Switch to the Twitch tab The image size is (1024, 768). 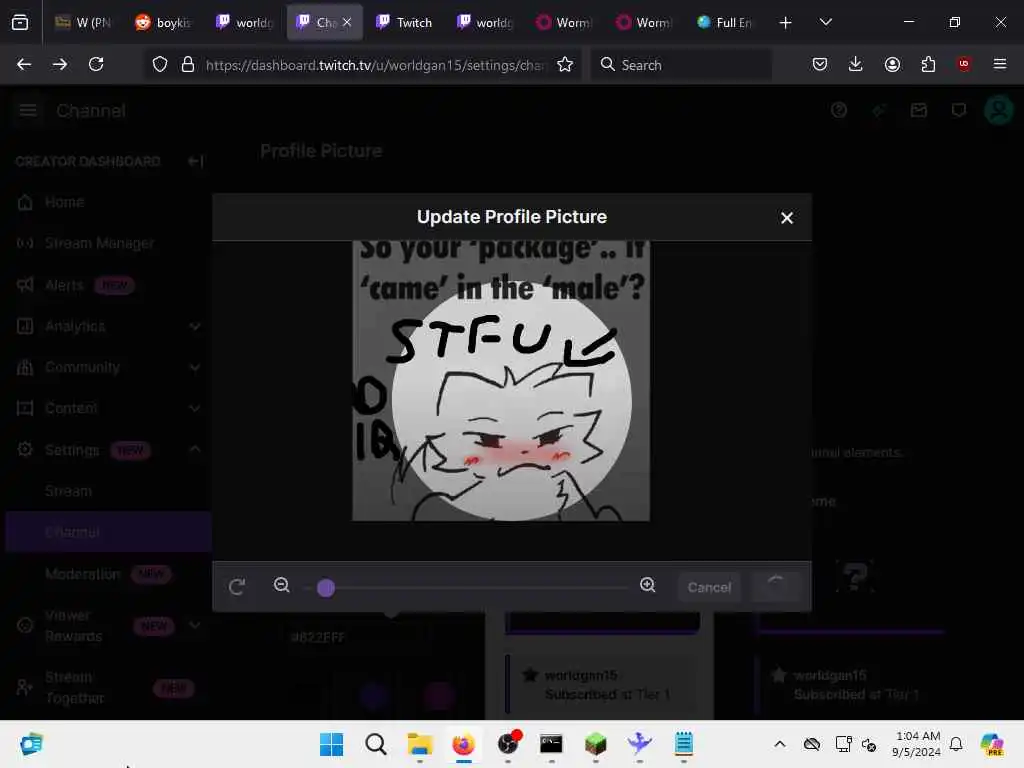pos(404,22)
